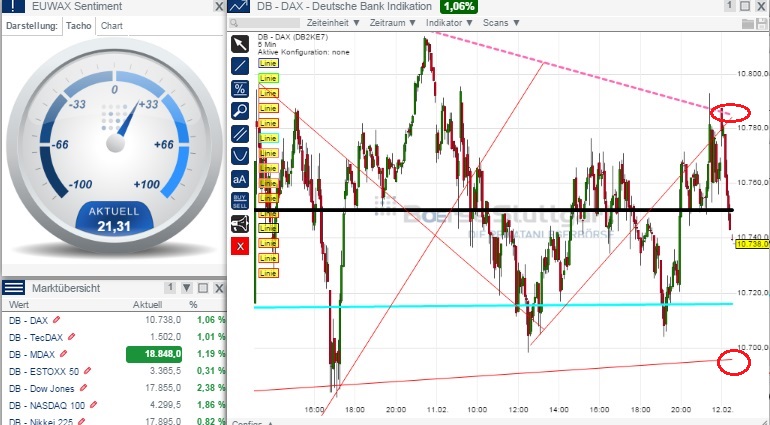This screenshot has height=425, width=770.
Task: Click the magnifier icon in chart search field
Action: [234, 23]
